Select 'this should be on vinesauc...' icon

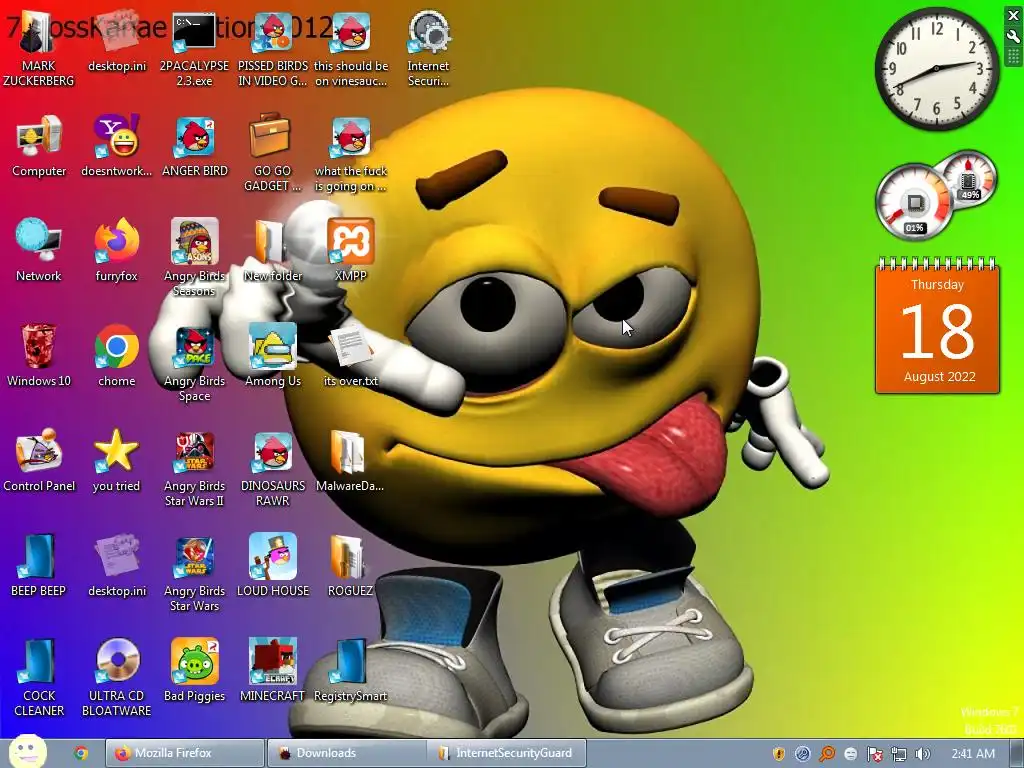tap(351, 48)
